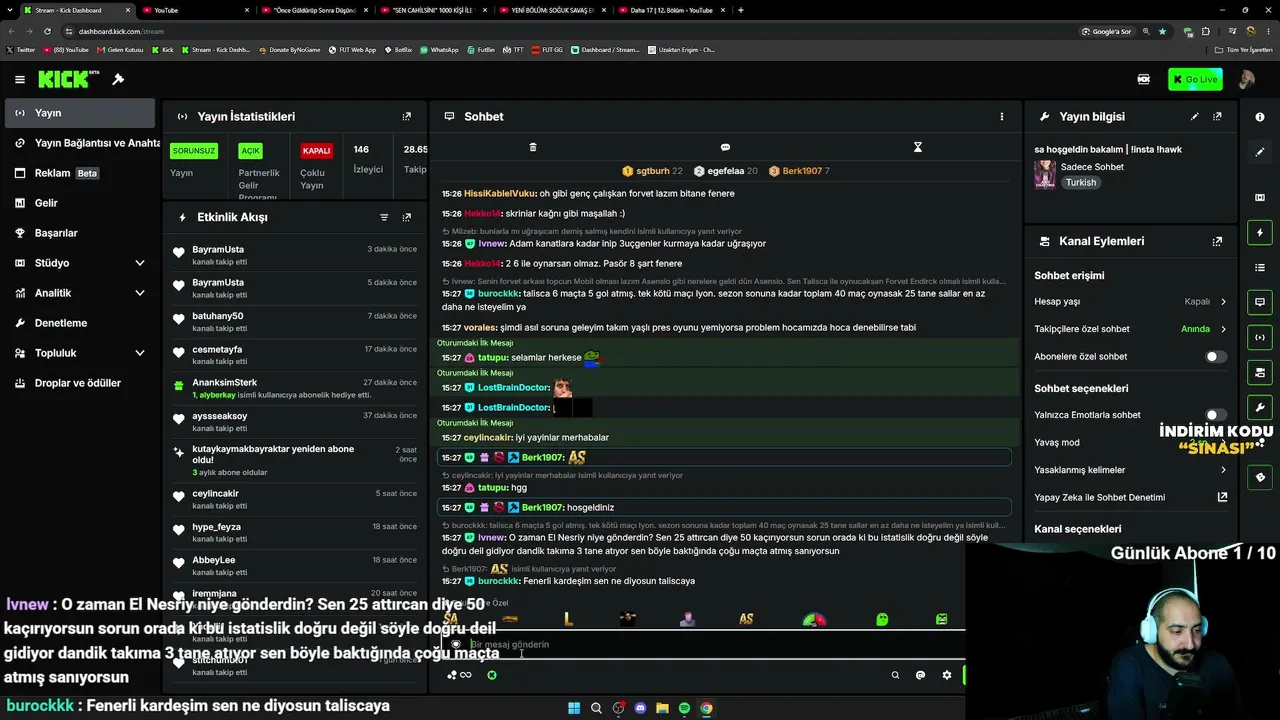Open the Denetleme menu item
This screenshot has width=1280, height=720.
pyautogui.click(x=80, y=323)
